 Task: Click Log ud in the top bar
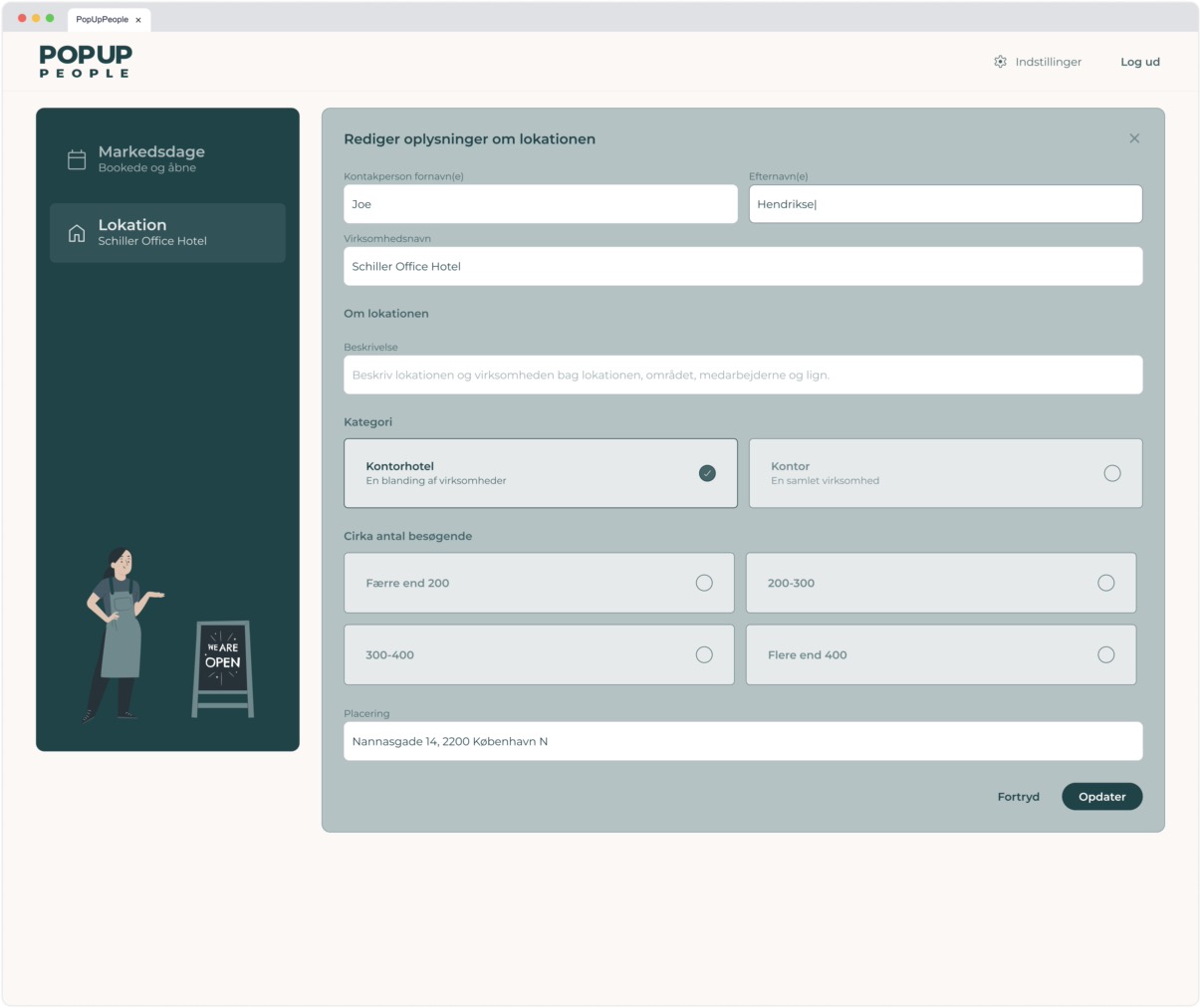tap(1140, 62)
